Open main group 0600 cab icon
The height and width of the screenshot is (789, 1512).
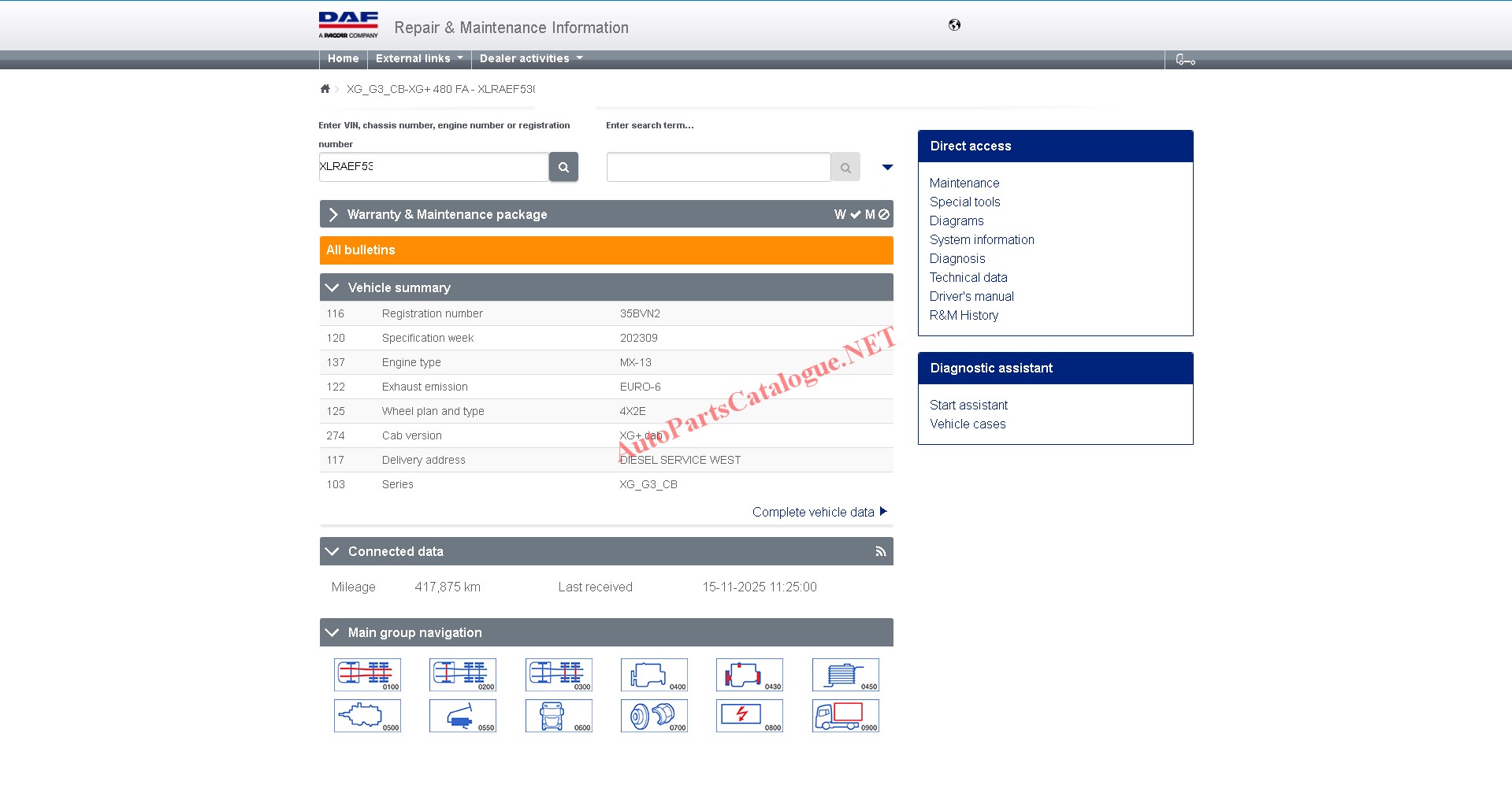tap(558, 716)
